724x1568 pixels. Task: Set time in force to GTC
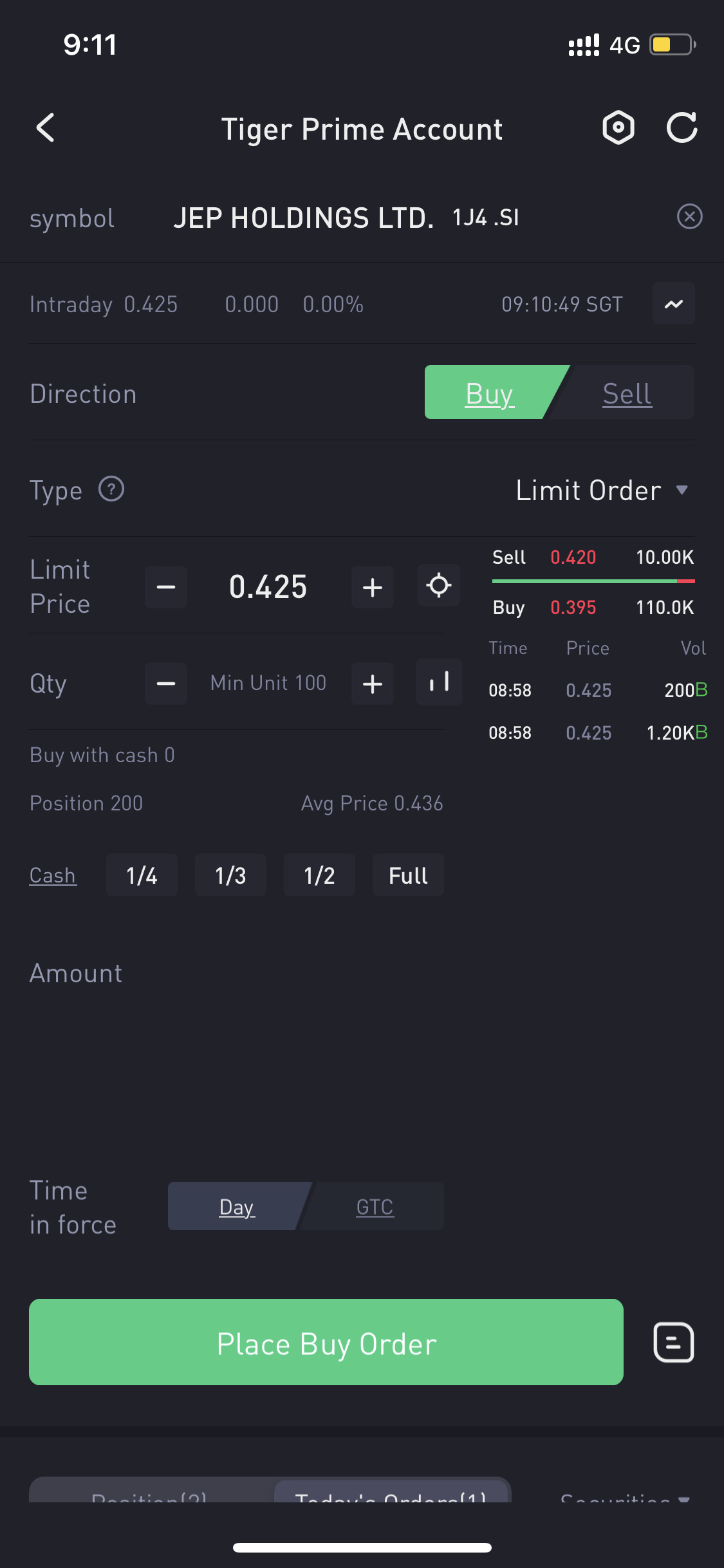click(x=375, y=1206)
